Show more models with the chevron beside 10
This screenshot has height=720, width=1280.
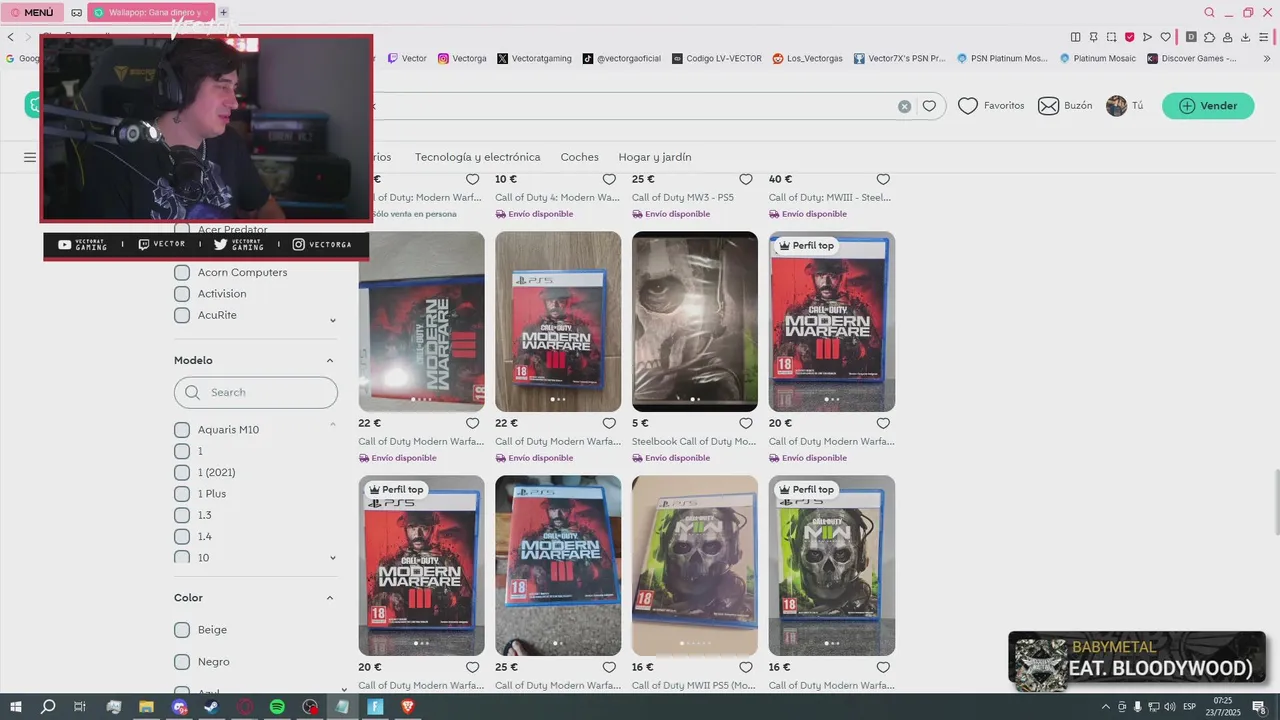click(333, 558)
